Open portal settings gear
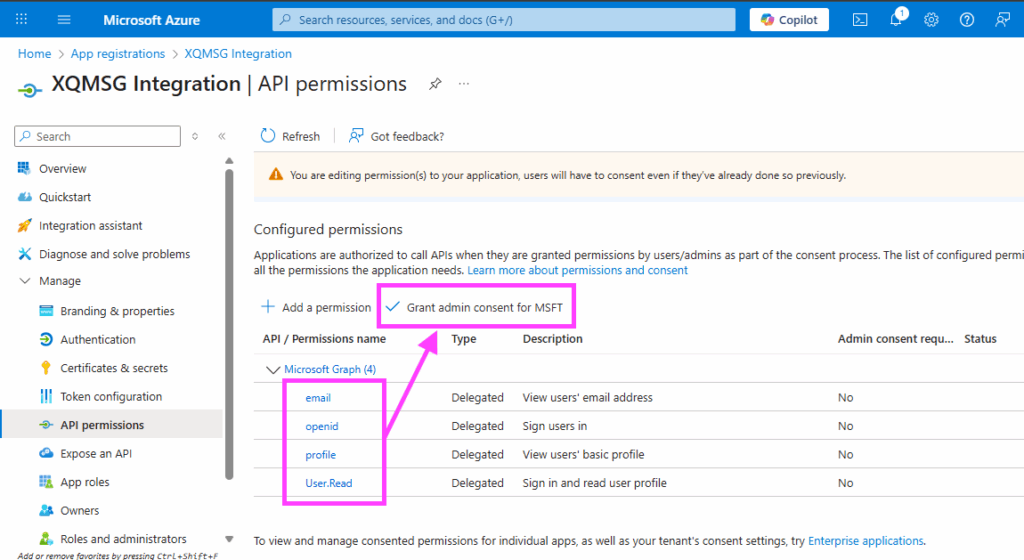 [x=931, y=20]
